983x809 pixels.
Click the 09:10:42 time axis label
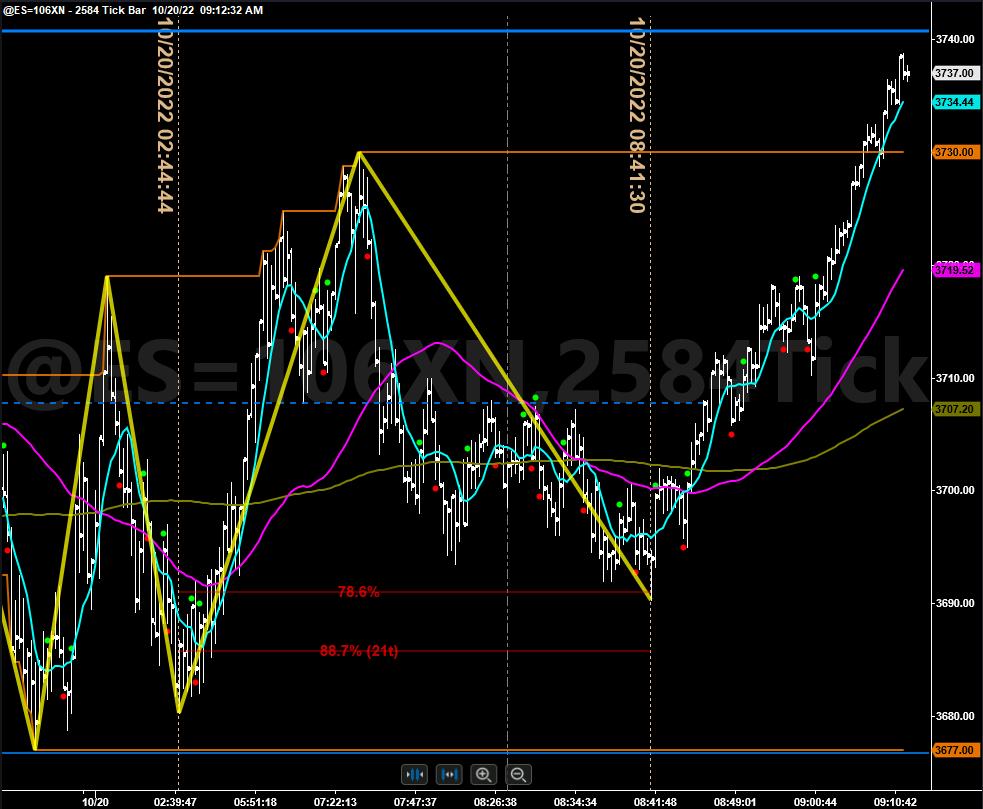click(x=895, y=802)
